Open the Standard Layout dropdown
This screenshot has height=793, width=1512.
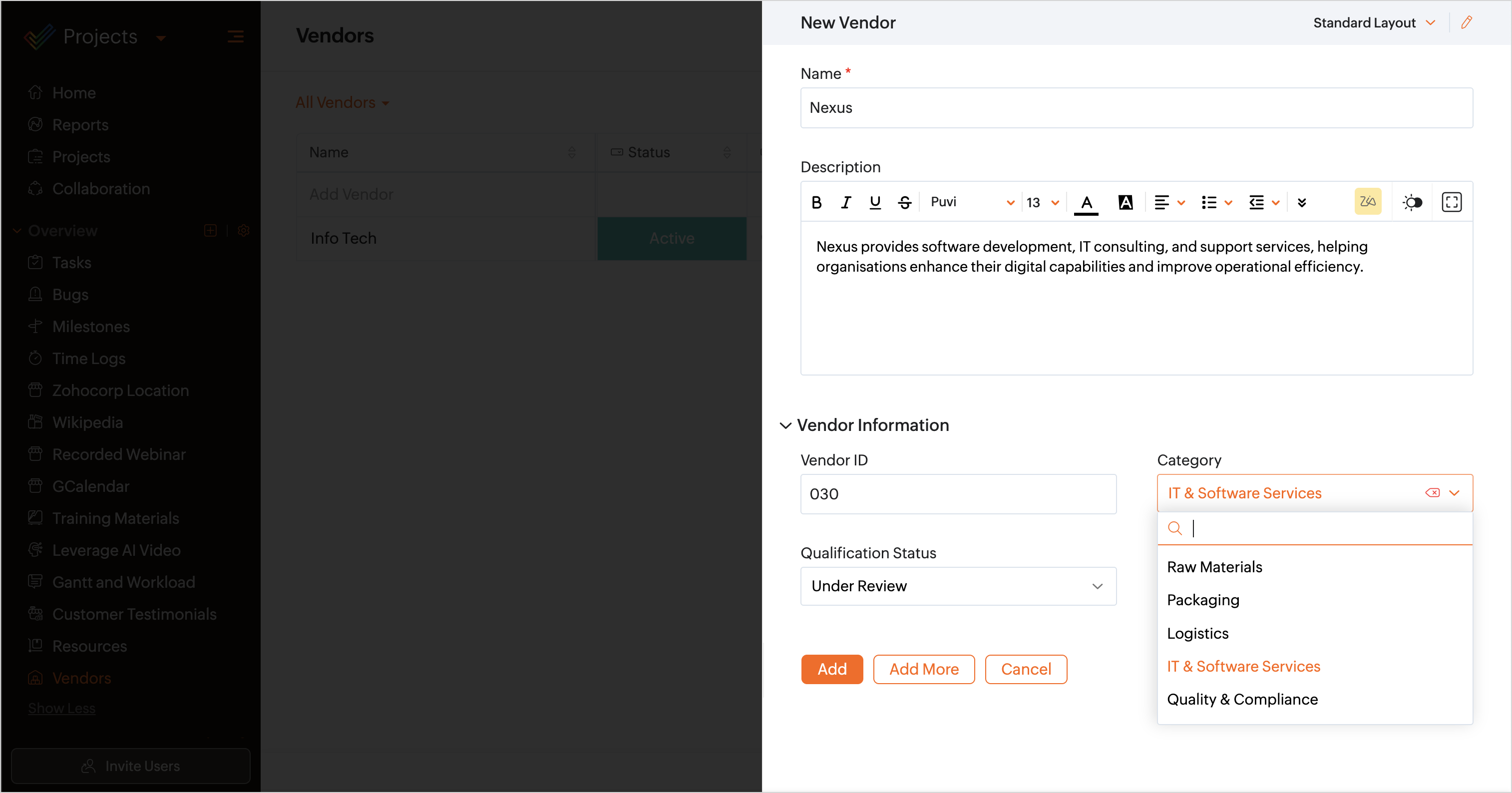point(1374,23)
